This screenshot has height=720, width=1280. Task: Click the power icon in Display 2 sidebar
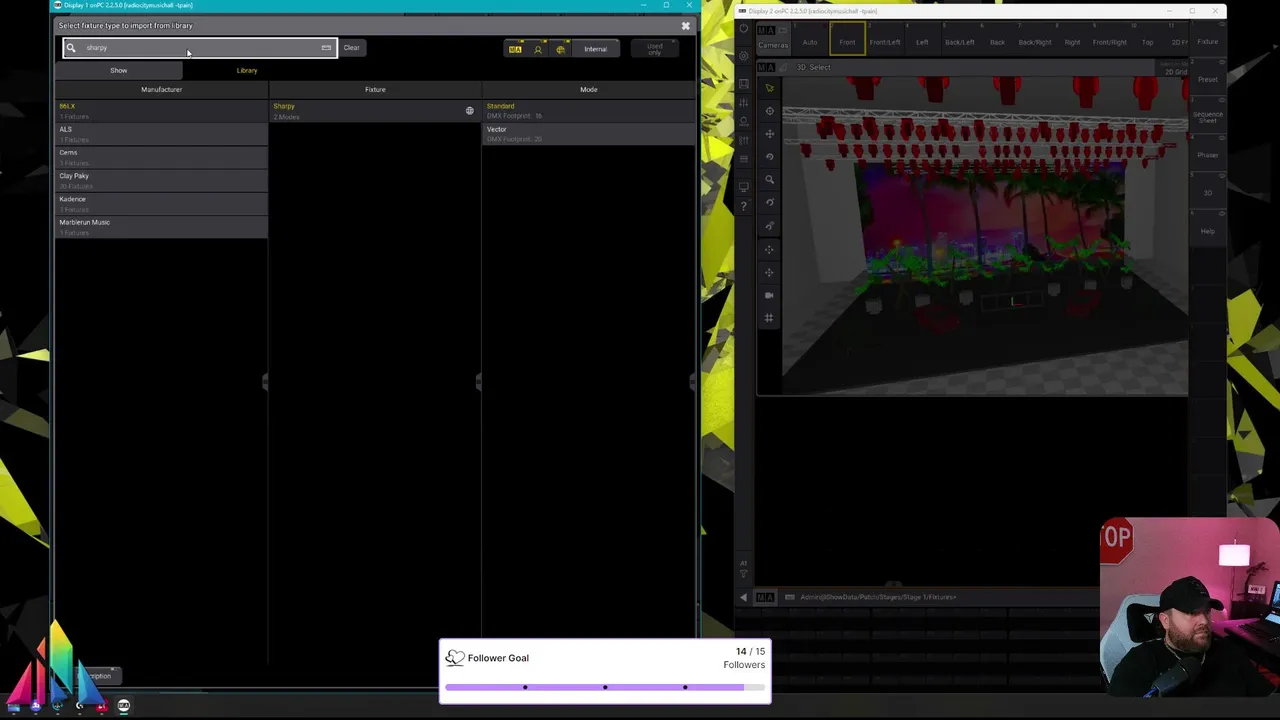(x=743, y=29)
